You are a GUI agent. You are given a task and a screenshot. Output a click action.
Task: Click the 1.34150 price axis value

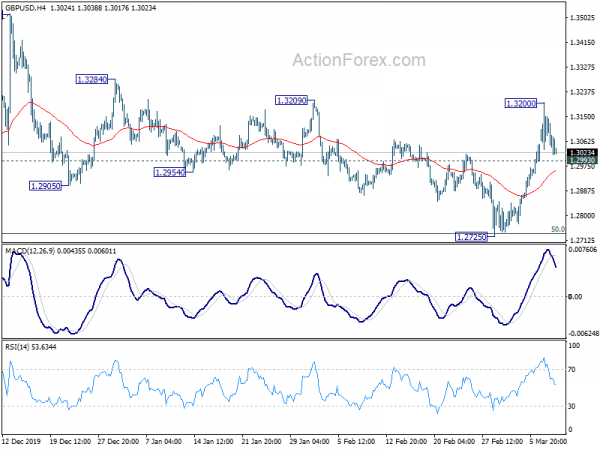(582, 42)
